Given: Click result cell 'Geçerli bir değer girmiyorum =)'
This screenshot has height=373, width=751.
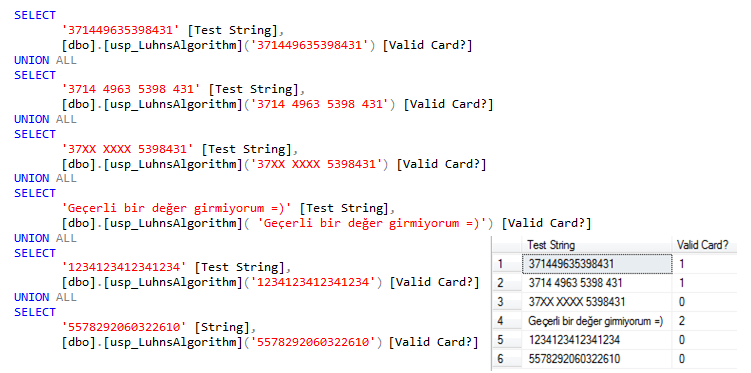Looking at the screenshot, I should pos(598,321).
